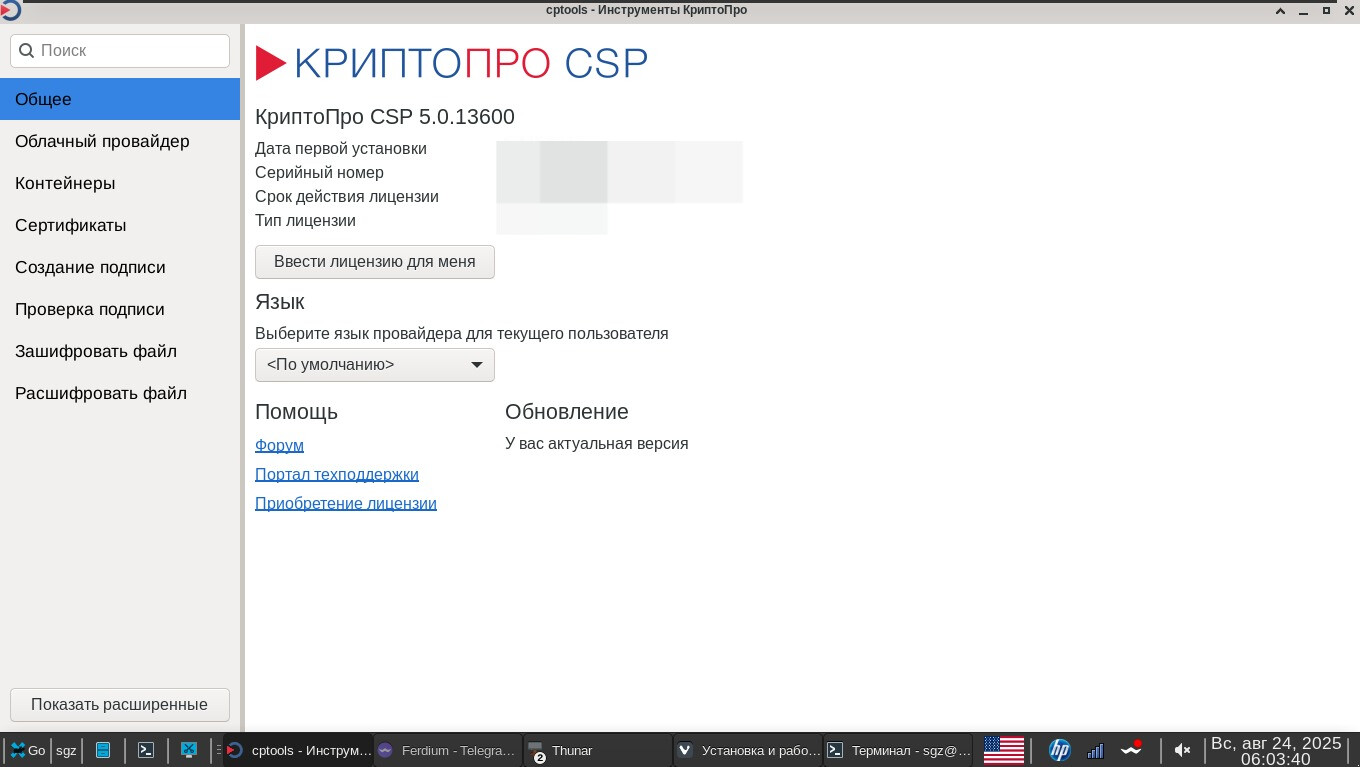Launch the file manager from the panel launcher

click(x=103, y=750)
